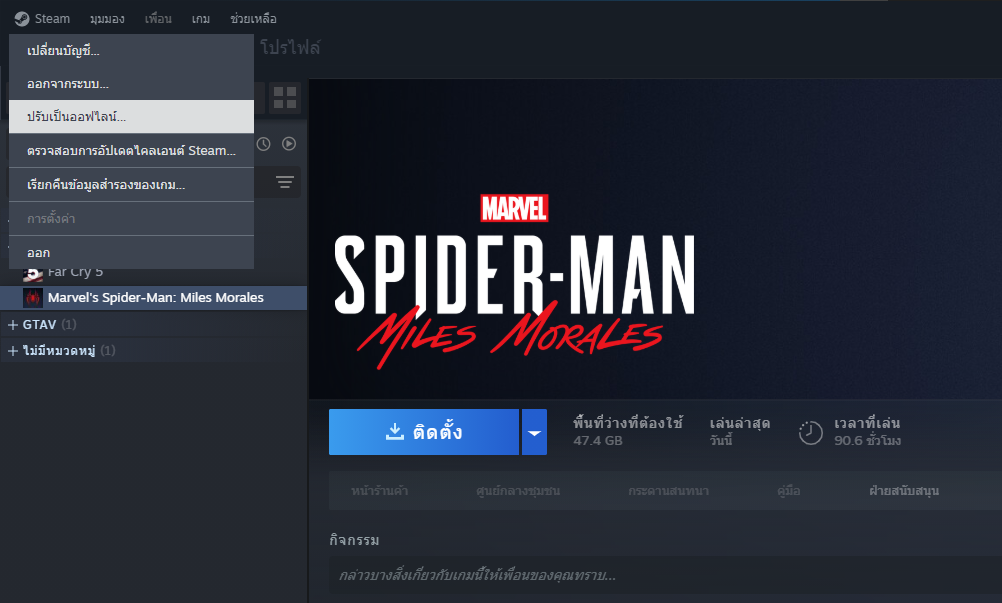Expand the ไม่มีหมวดหมู่ category
Image resolution: width=1002 pixels, height=603 pixels.
pyautogui.click(x=13, y=351)
